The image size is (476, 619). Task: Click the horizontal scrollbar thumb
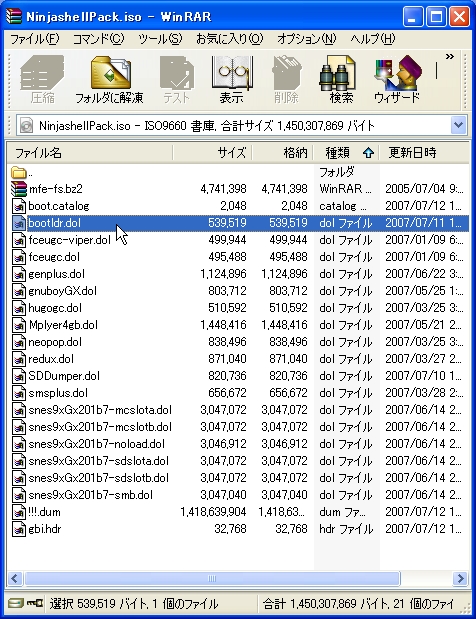pos(212,579)
